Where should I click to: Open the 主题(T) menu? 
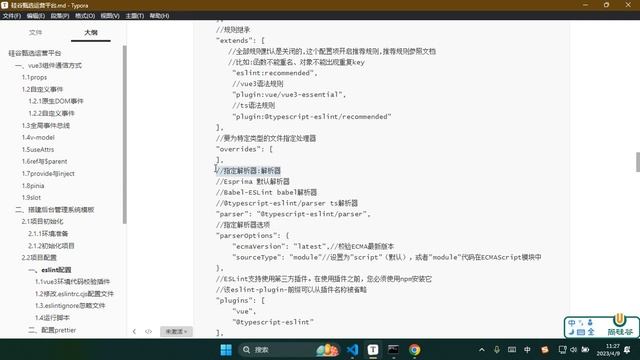pos(134,16)
